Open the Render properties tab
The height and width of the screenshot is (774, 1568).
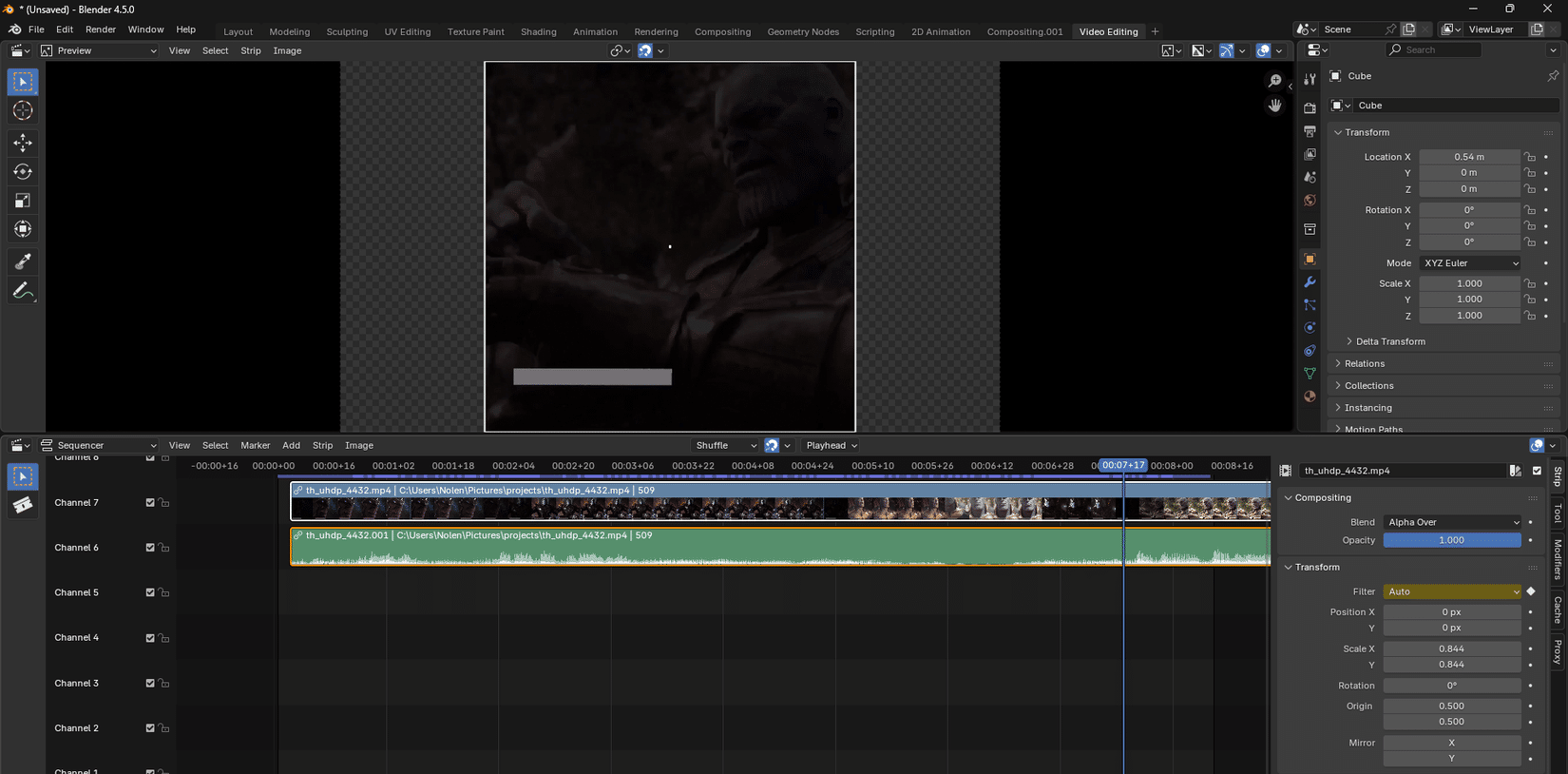click(1310, 108)
